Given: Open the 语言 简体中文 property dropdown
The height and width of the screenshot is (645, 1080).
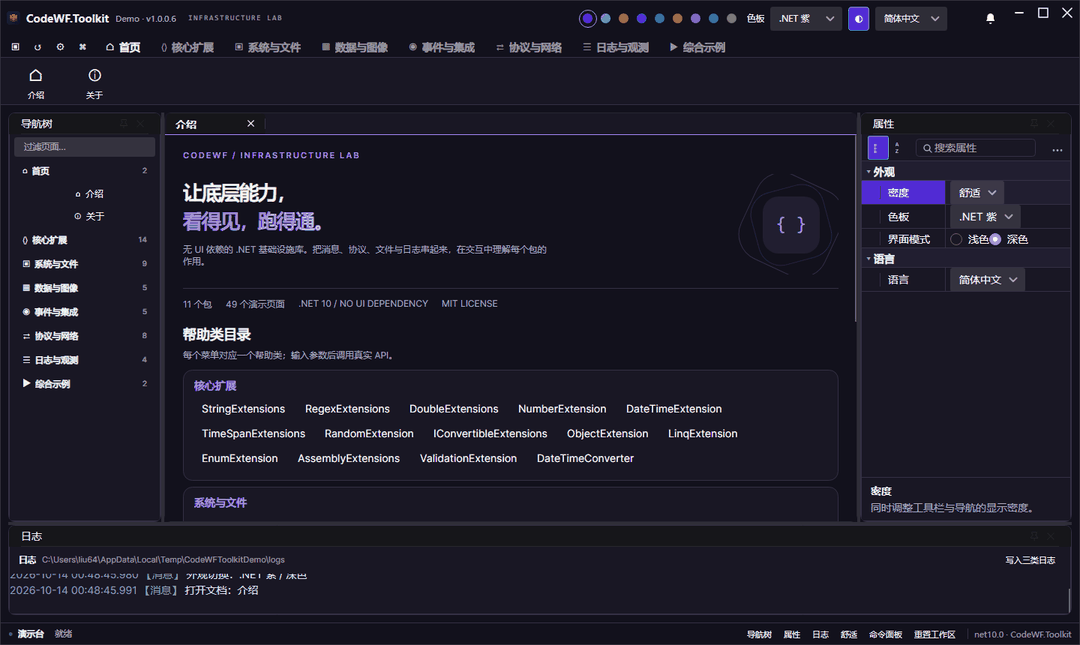Looking at the screenshot, I should coord(987,280).
